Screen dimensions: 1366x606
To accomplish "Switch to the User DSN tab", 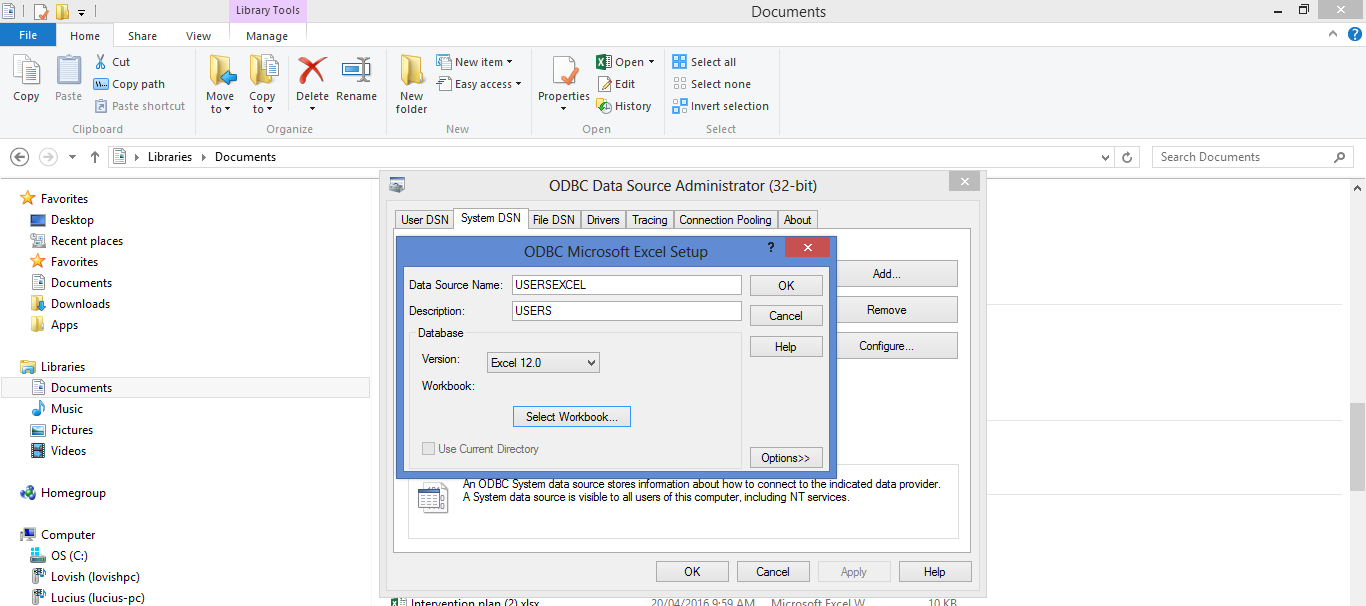I will 424,220.
